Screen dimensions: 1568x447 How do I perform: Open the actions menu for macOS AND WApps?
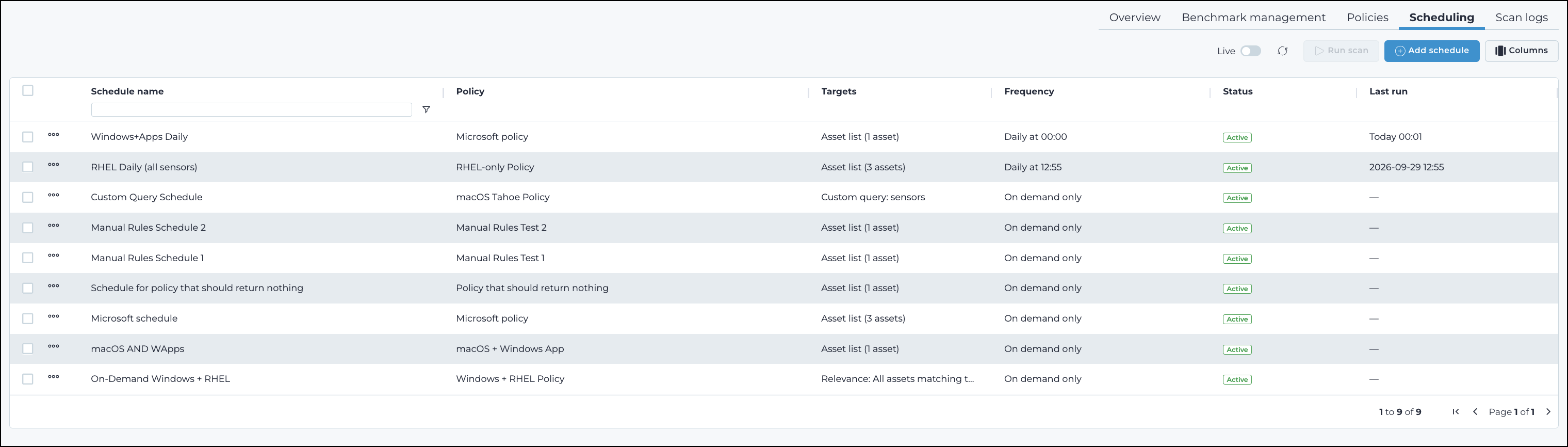[54, 346]
